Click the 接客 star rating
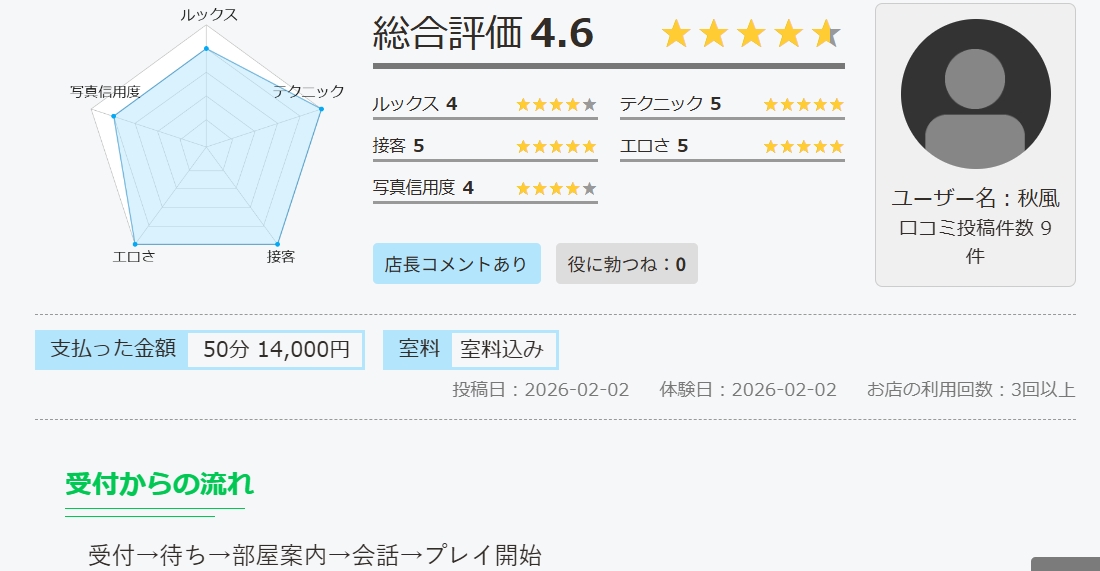The image size is (1100, 571). 556,146
